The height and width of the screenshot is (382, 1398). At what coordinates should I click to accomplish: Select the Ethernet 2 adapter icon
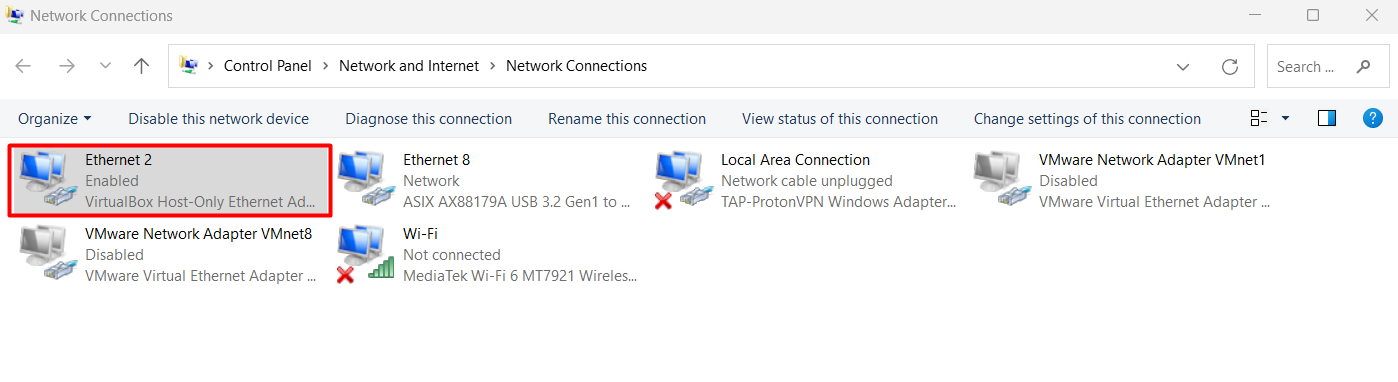(x=46, y=180)
